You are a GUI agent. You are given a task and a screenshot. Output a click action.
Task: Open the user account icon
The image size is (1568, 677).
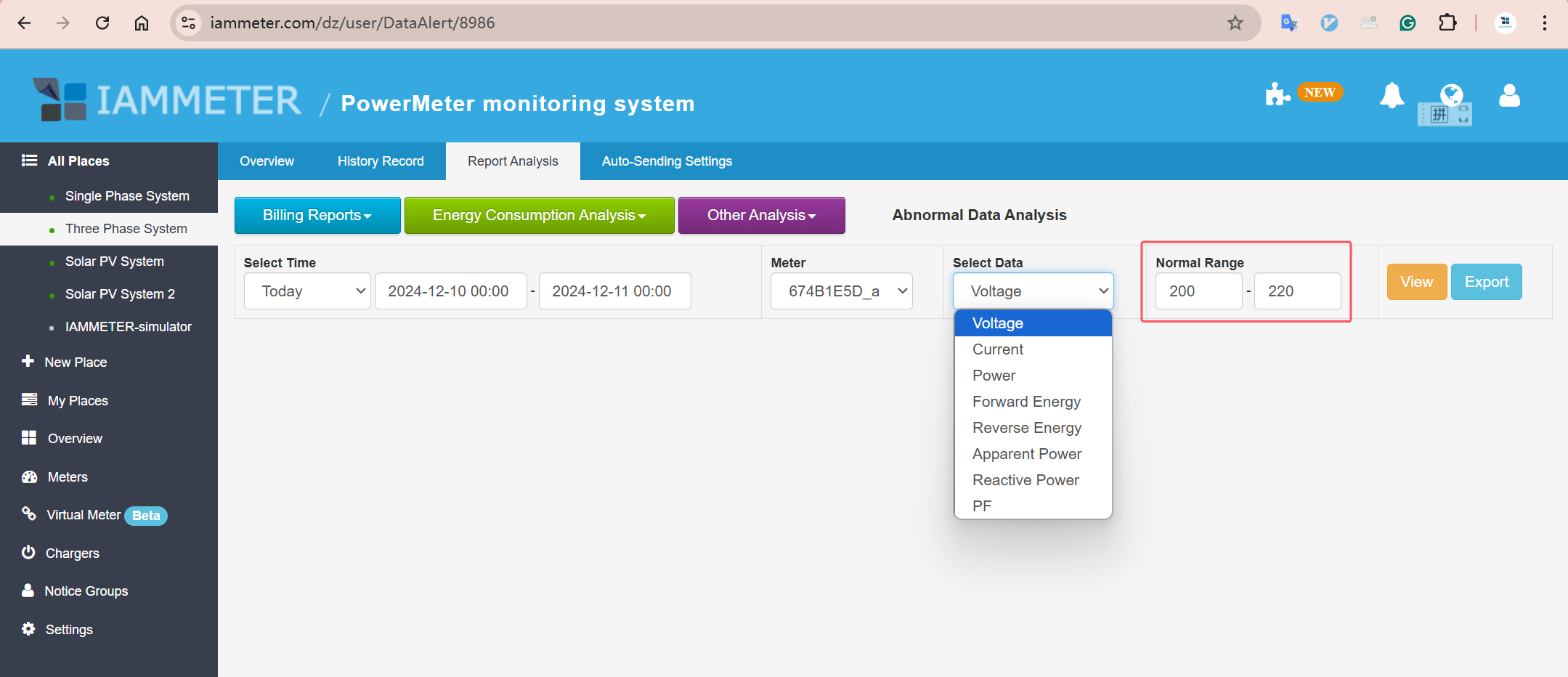tap(1509, 95)
